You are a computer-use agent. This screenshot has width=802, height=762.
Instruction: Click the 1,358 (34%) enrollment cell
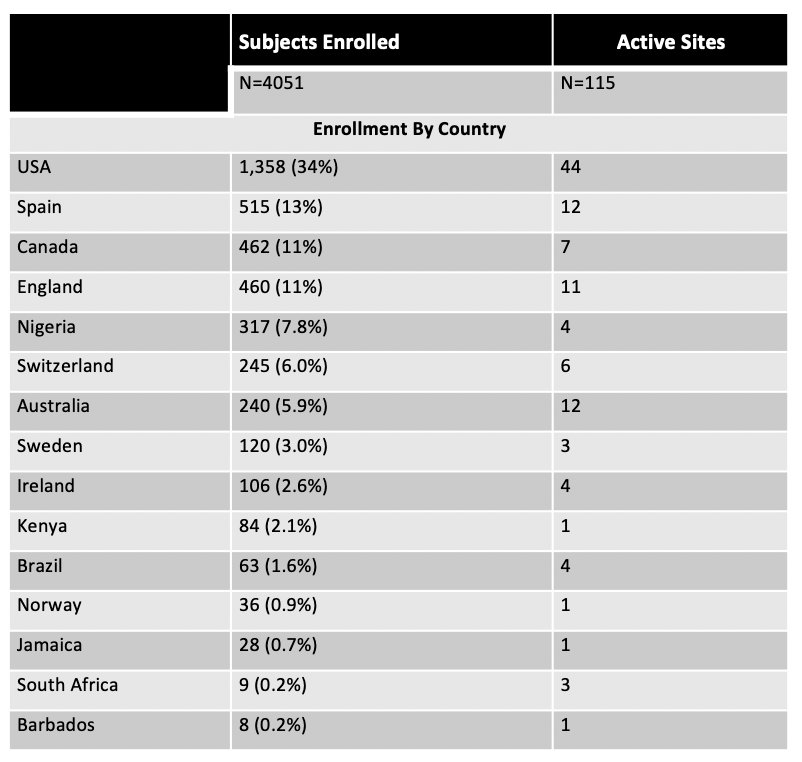point(392,173)
